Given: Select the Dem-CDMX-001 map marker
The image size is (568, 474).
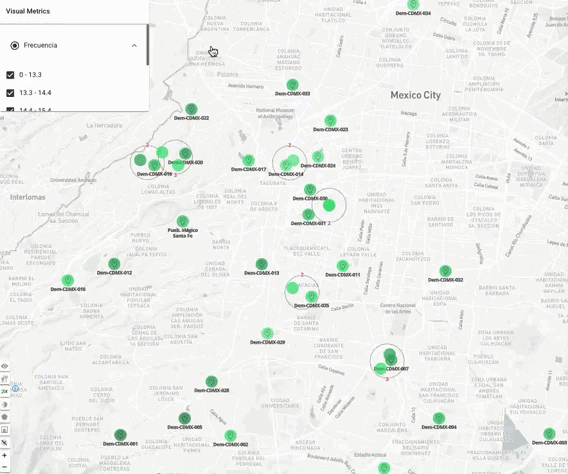Looking at the screenshot, I should (x=120, y=435).
